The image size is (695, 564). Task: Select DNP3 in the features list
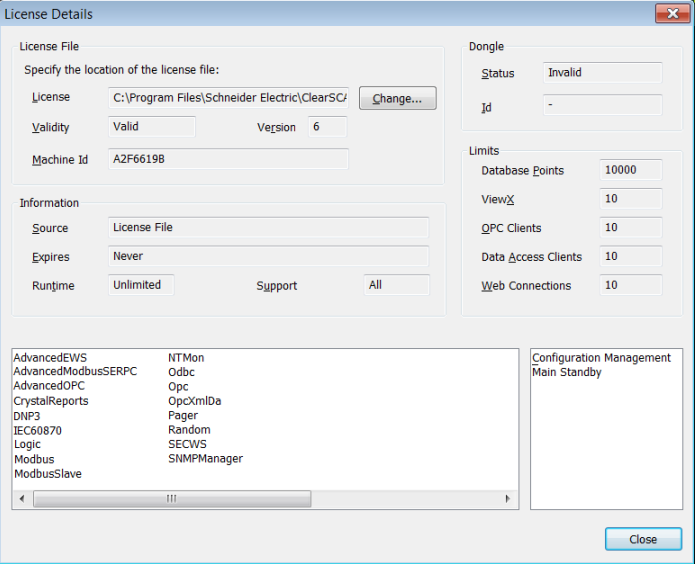tap(27, 416)
